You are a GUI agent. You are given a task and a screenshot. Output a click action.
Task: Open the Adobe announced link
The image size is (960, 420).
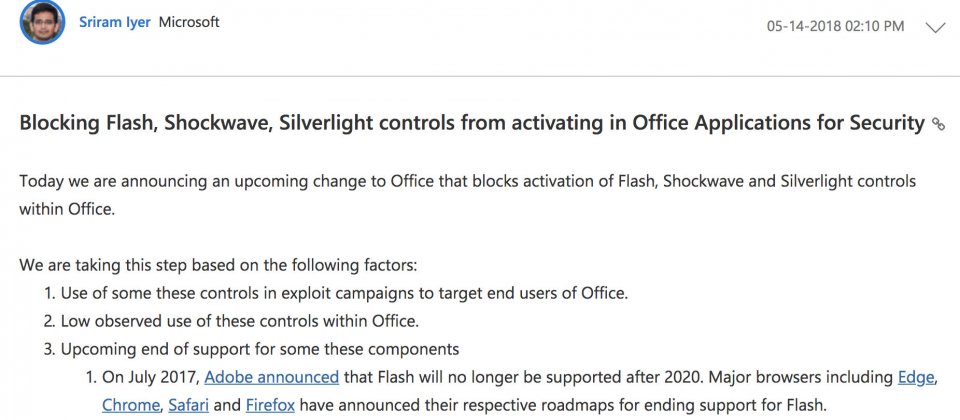(x=271, y=377)
